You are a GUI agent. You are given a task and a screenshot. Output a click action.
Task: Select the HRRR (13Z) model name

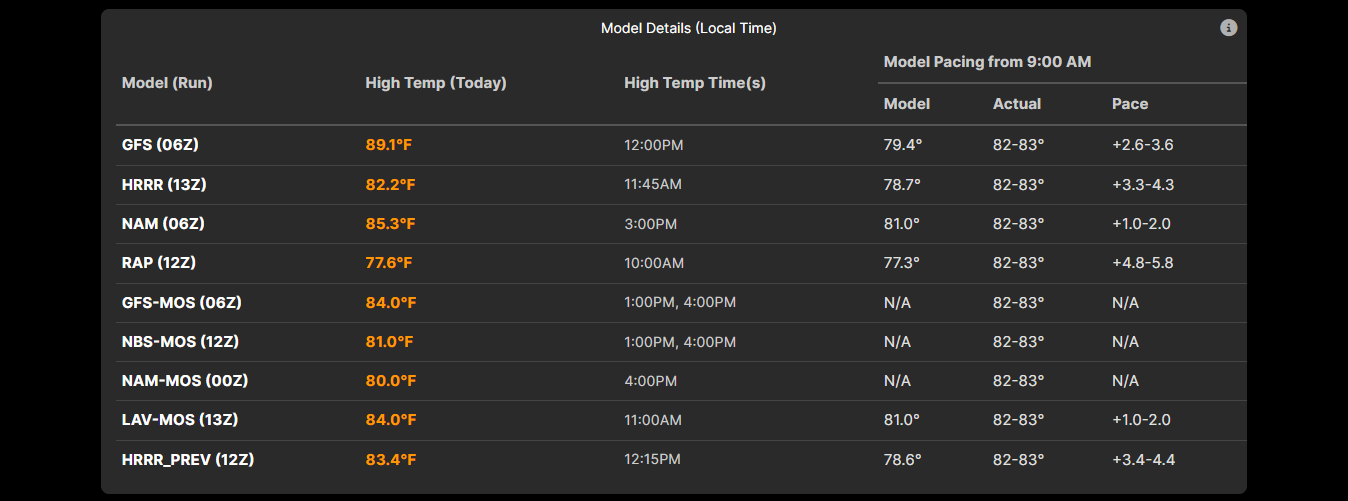(x=164, y=185)
